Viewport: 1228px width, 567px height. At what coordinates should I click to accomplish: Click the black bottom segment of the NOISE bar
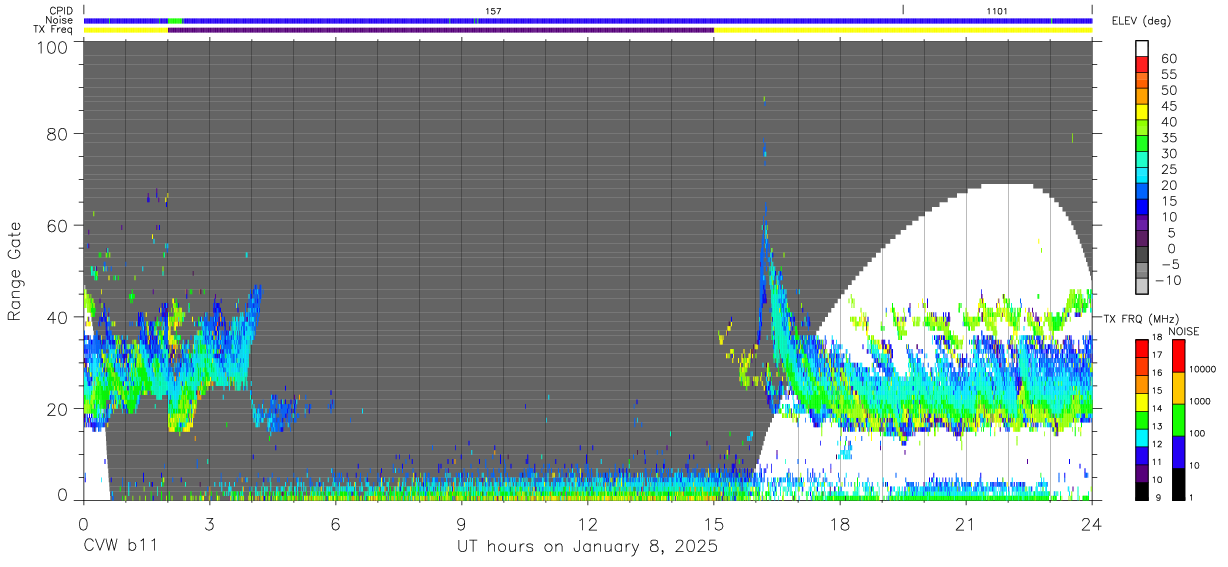click(1177, 482)
